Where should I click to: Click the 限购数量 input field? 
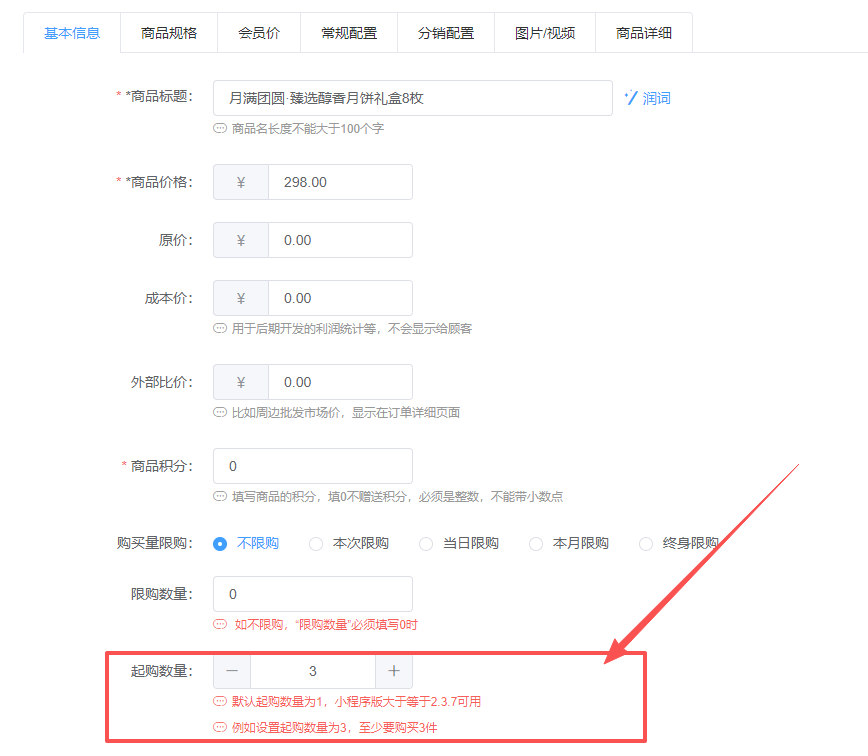click(312, 594)
